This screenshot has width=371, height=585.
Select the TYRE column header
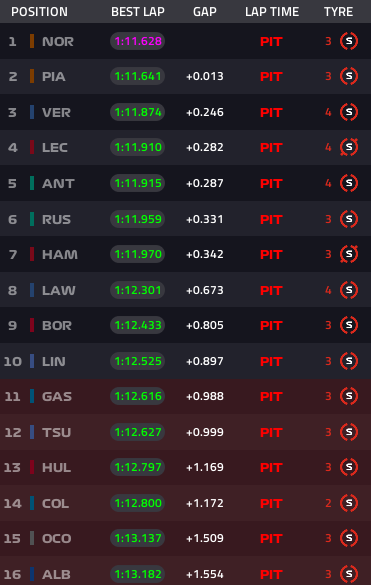(339, 12)
